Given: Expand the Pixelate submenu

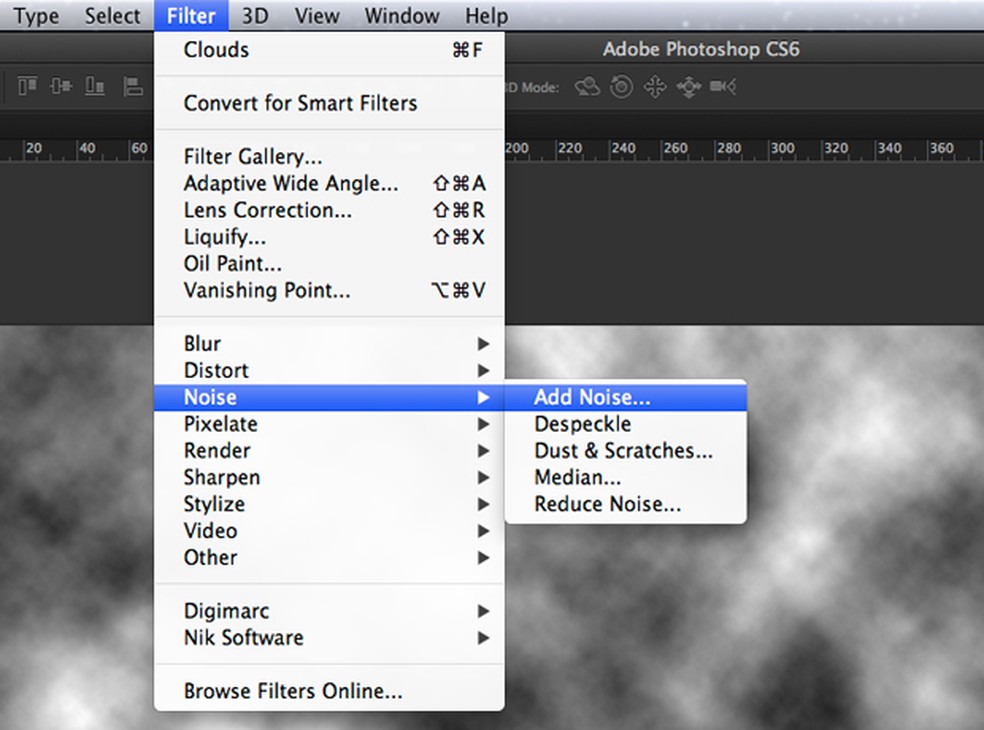Looking at the screenshot, I should 329,424.
